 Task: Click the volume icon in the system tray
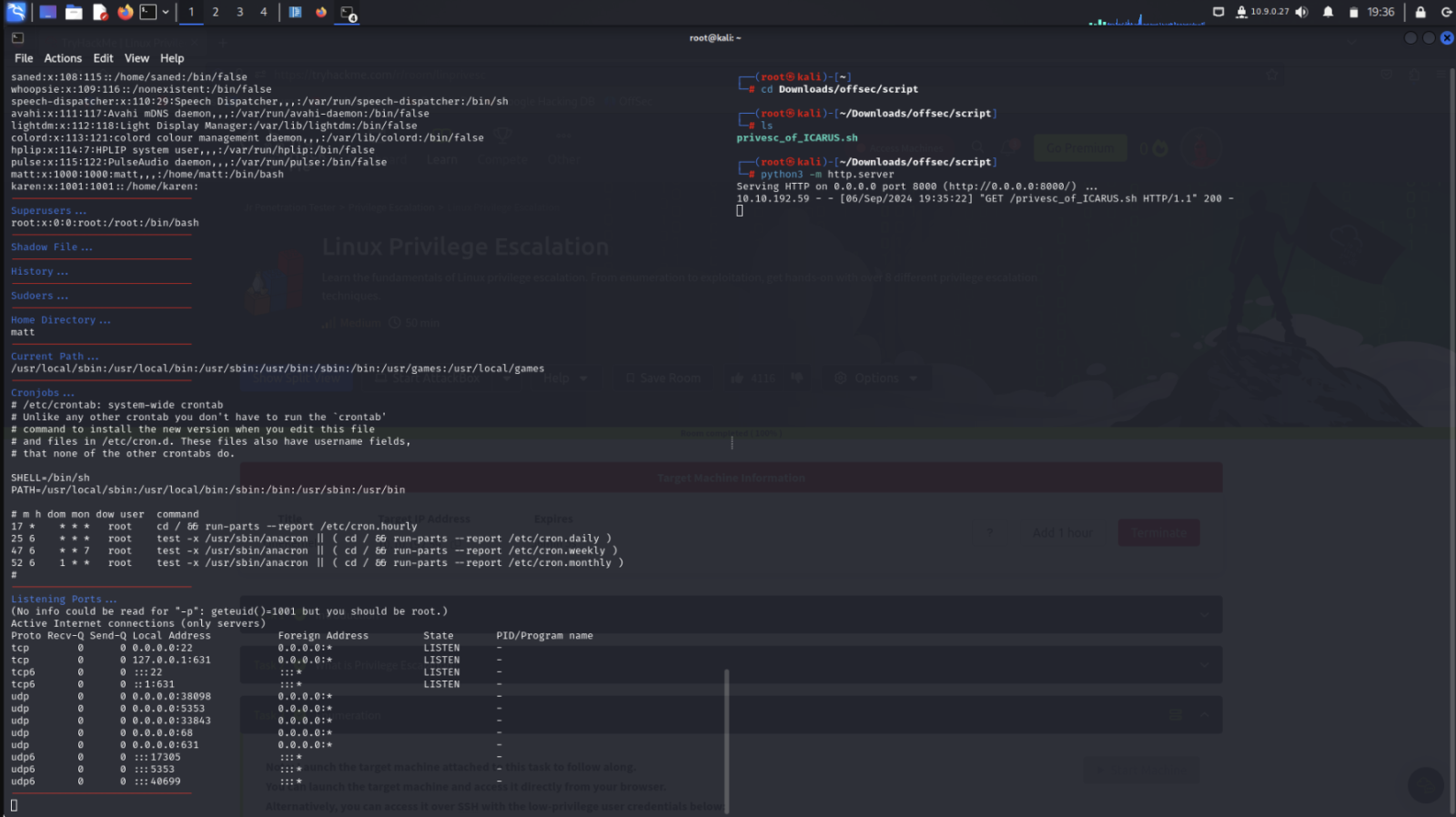coord(1301,12)
